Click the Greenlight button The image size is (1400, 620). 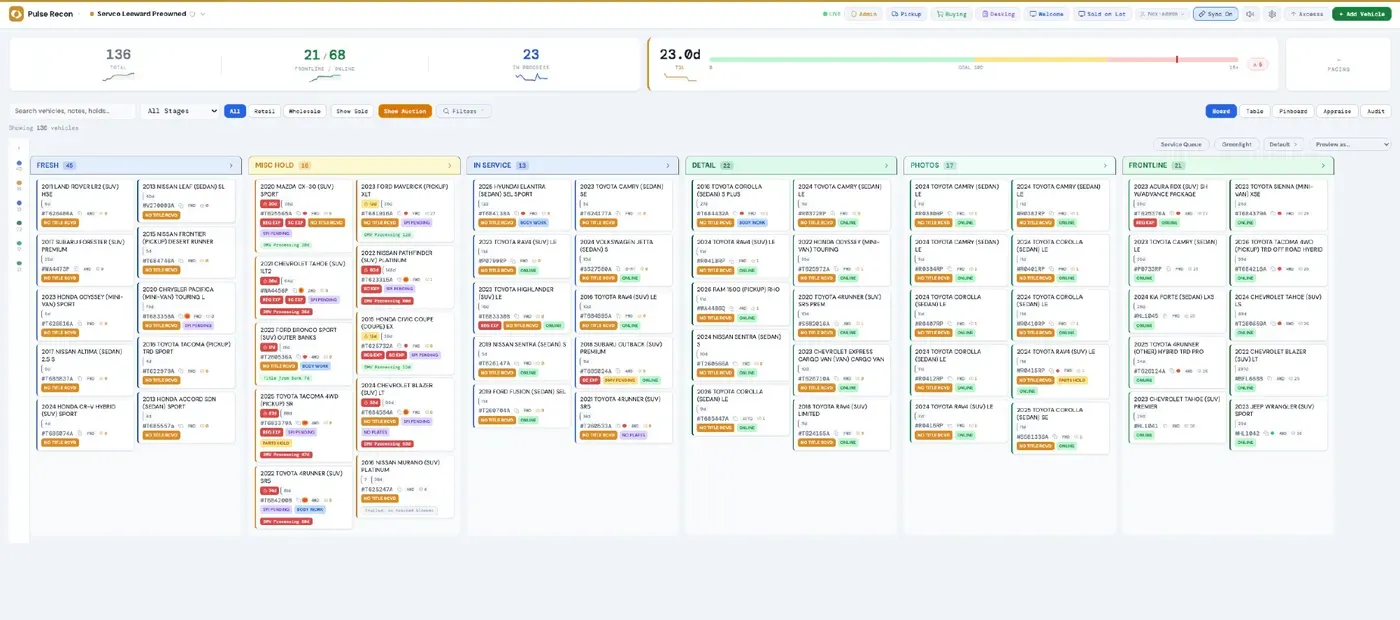point(1235,144)
